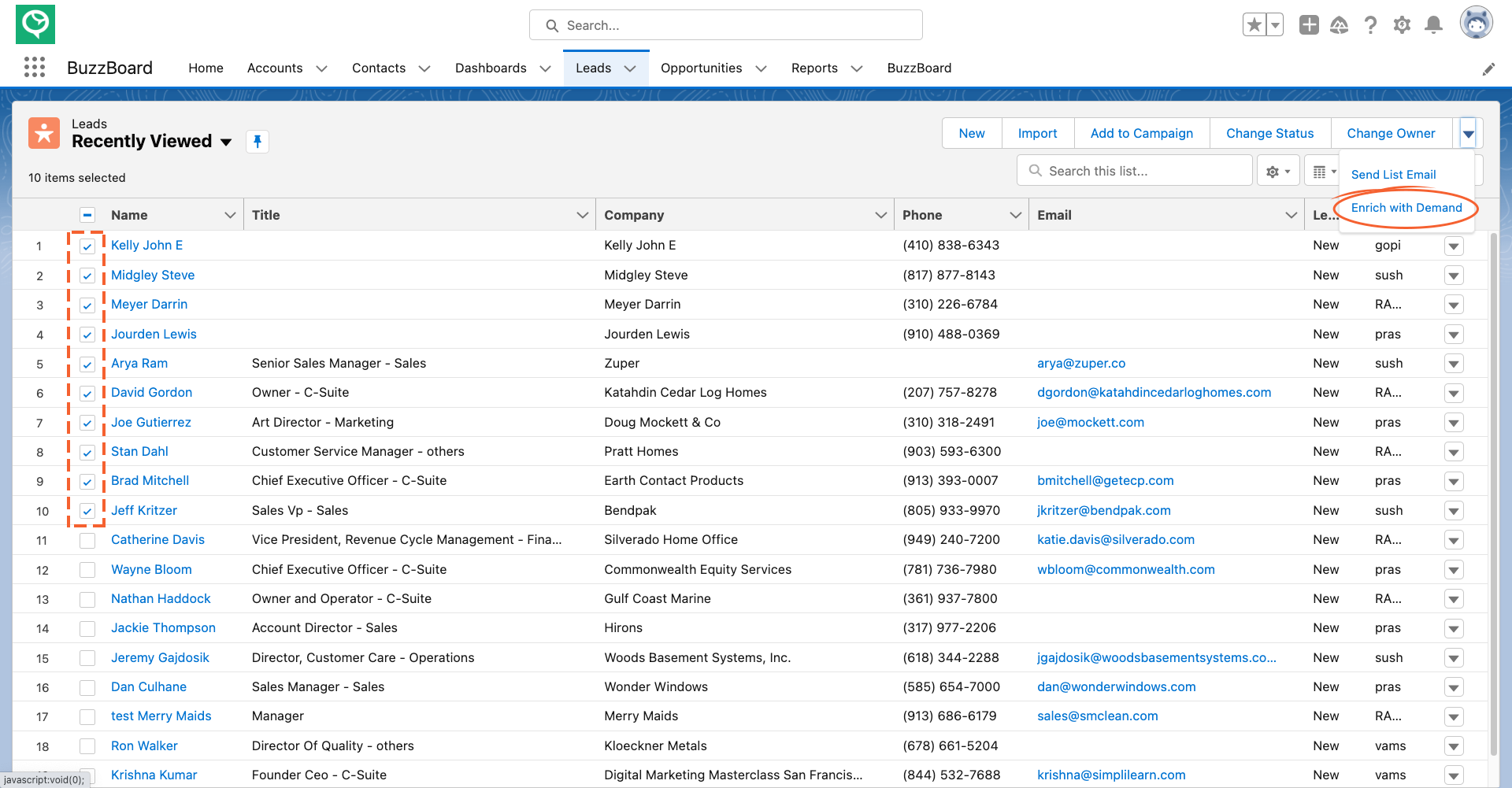This screenshot has height=788, width=1512.
Task: Open row actions for Catherine Davis
Action: click(x=1454, y=540)
